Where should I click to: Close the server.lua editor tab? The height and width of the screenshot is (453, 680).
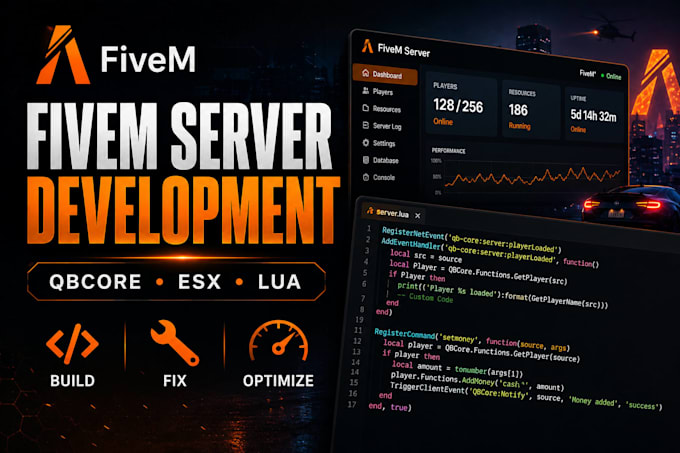pyautogui.click(x=417, y=215)
